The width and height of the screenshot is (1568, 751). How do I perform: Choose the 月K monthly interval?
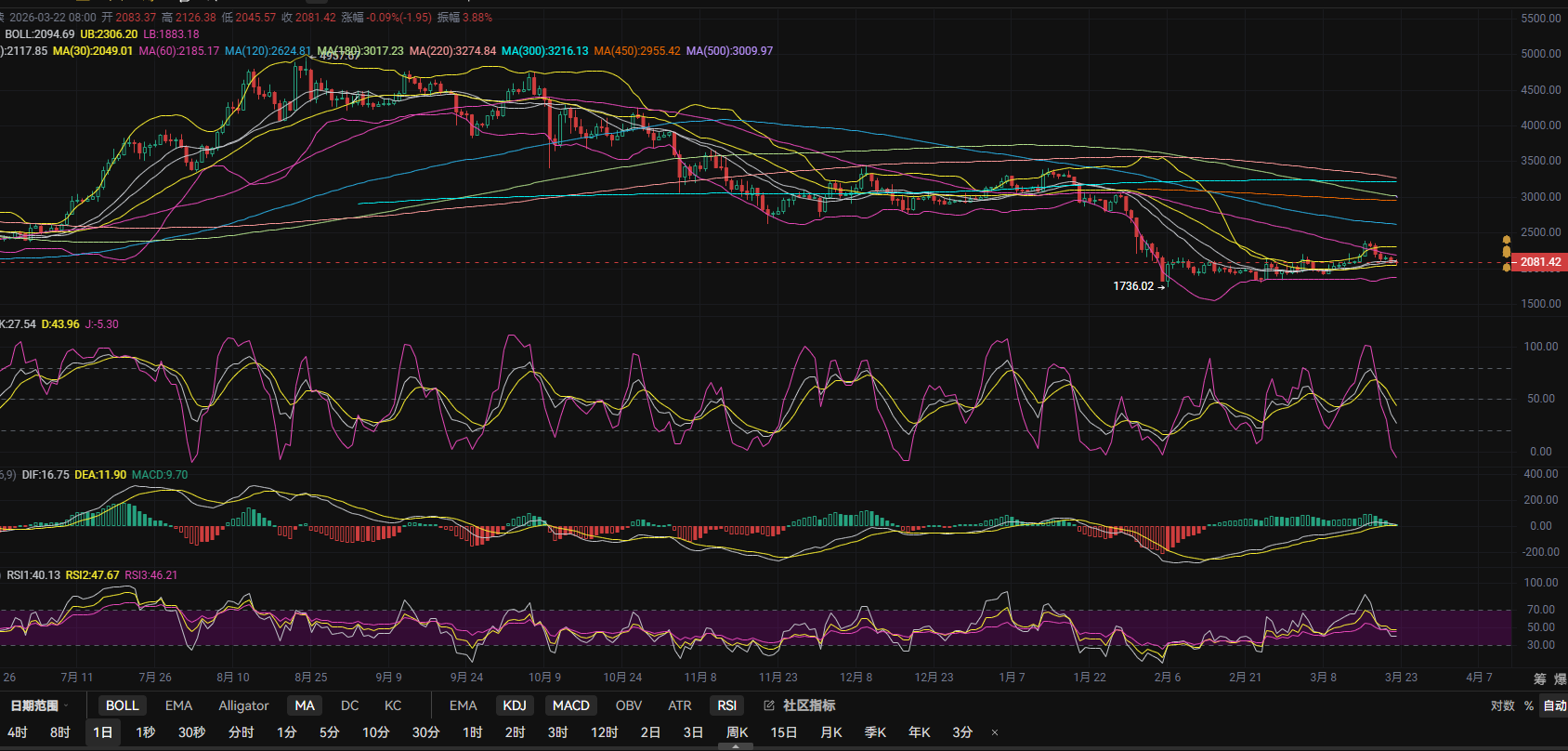coord(830,732)
